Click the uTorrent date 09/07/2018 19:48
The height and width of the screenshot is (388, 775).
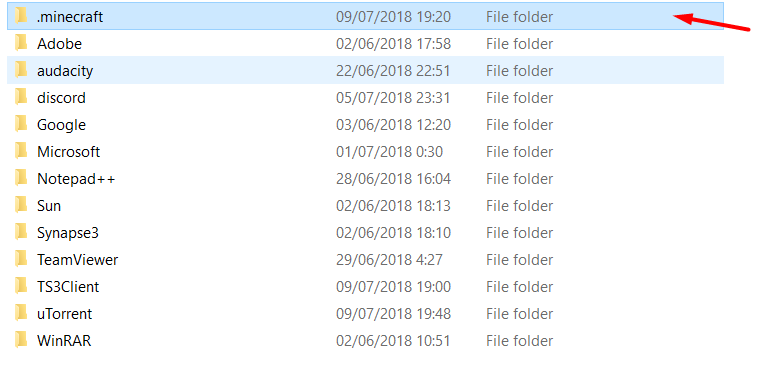[x=393, y=314]
